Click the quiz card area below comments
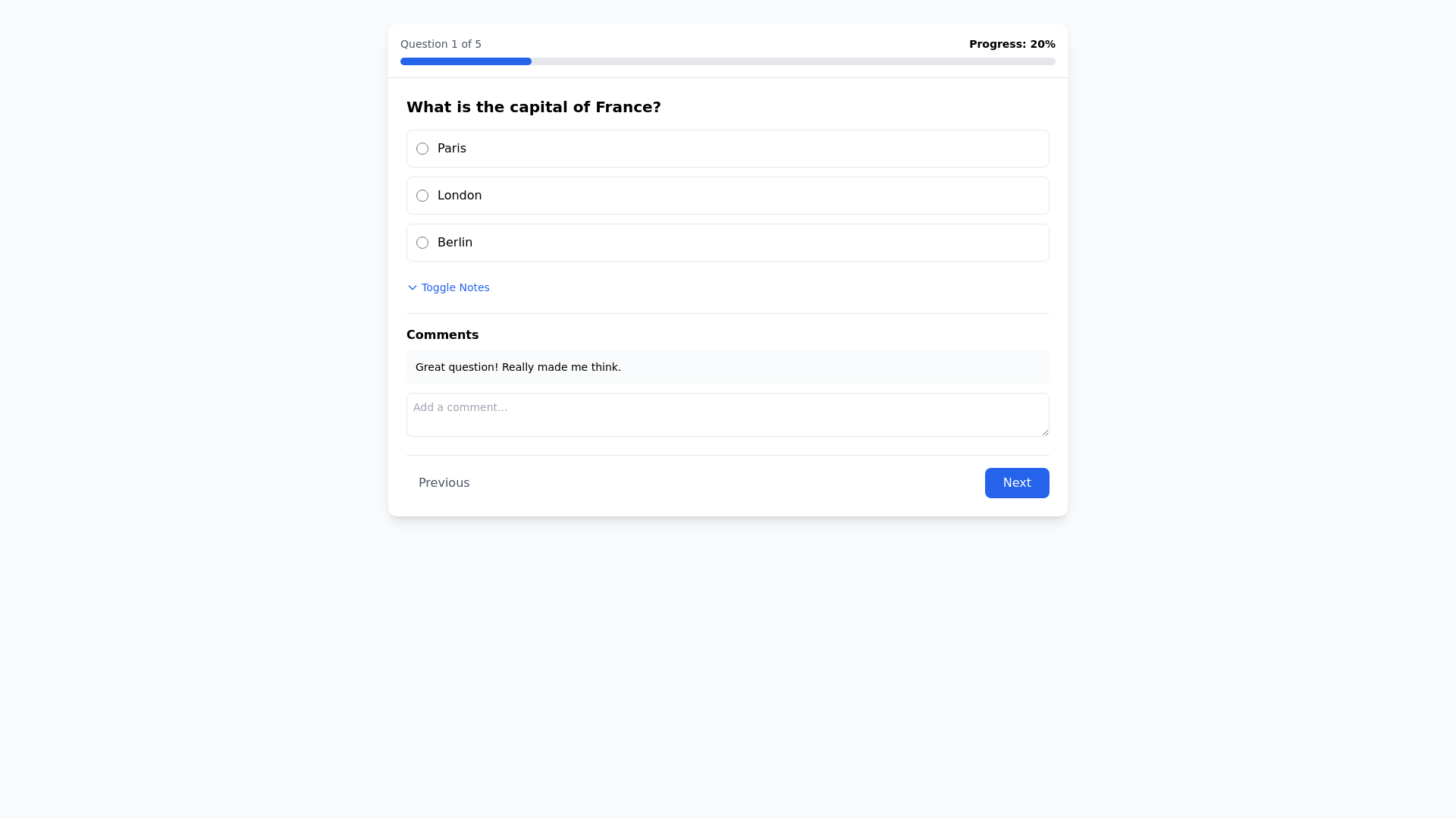1456x819 pixels. [727, 455]
